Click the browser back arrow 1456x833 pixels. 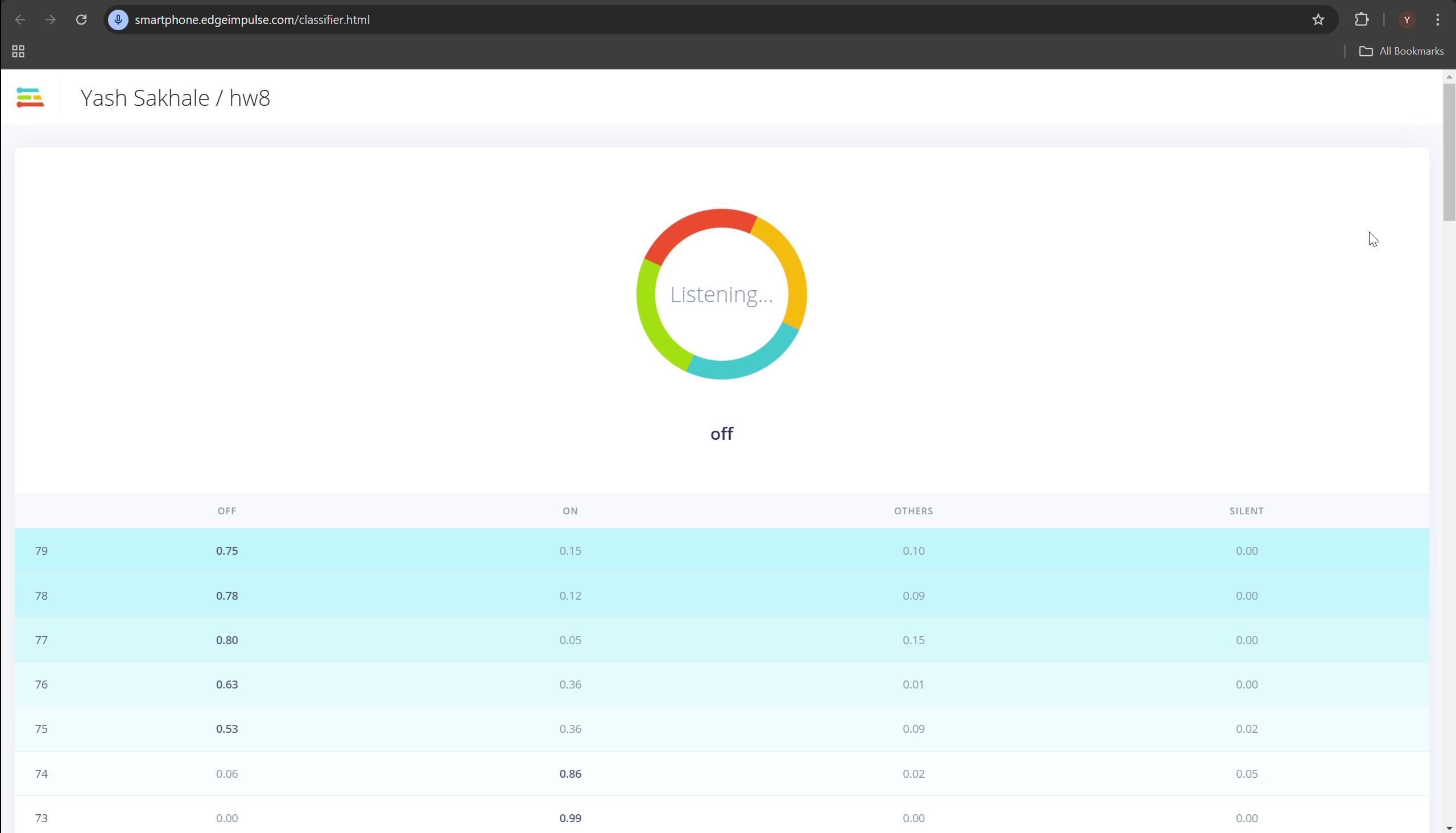pyautogui.click(x=20, y=20)
